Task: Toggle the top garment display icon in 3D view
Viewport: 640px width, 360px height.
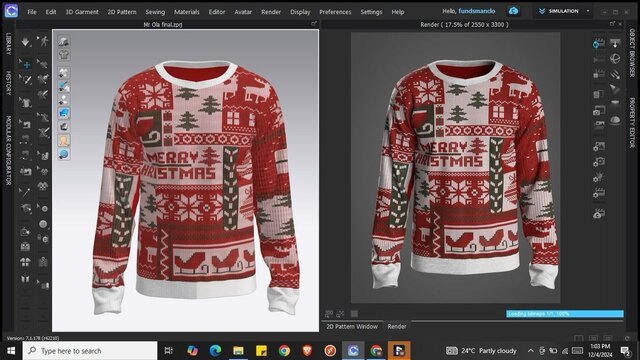Action: (x=64, y=41)
